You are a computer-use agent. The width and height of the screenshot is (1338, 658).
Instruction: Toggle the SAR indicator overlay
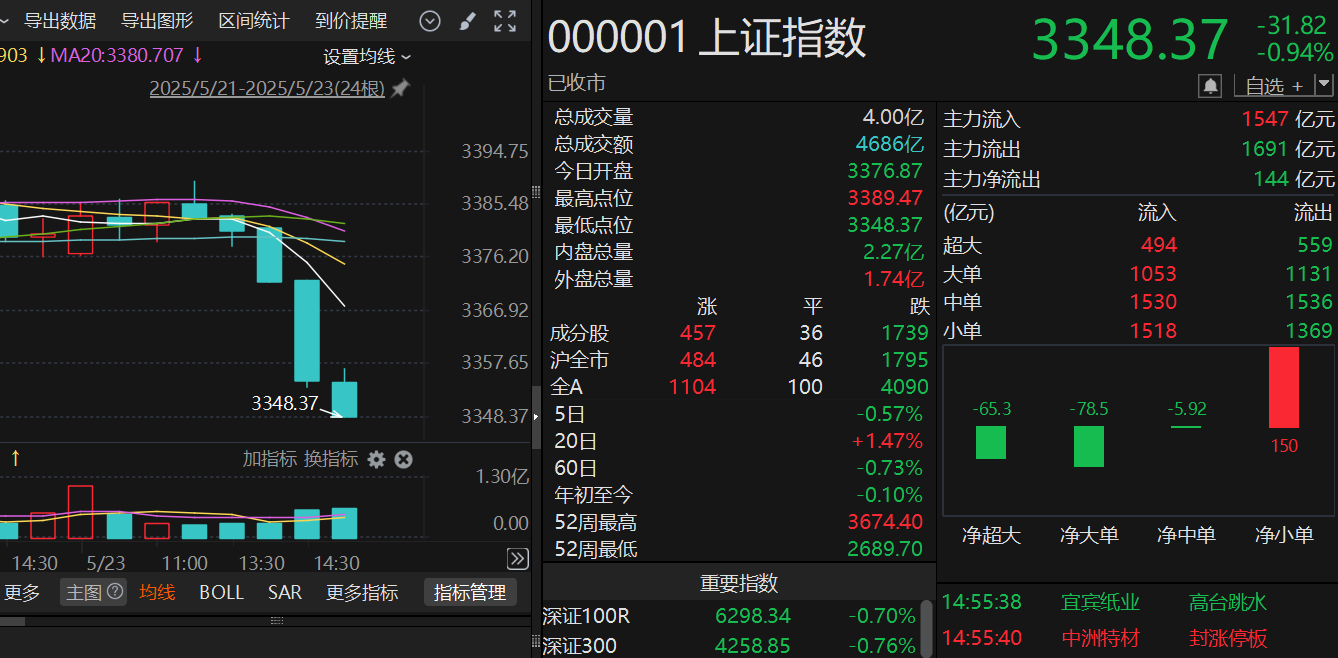(x=284, y=592)
